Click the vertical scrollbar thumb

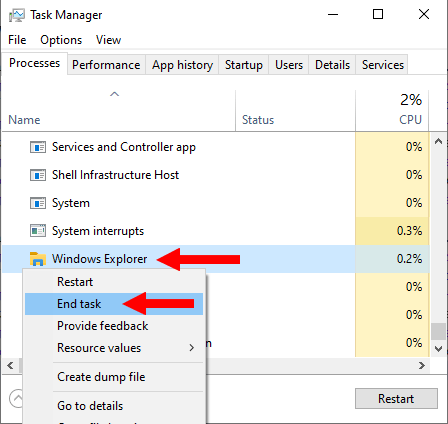point(438,332)
